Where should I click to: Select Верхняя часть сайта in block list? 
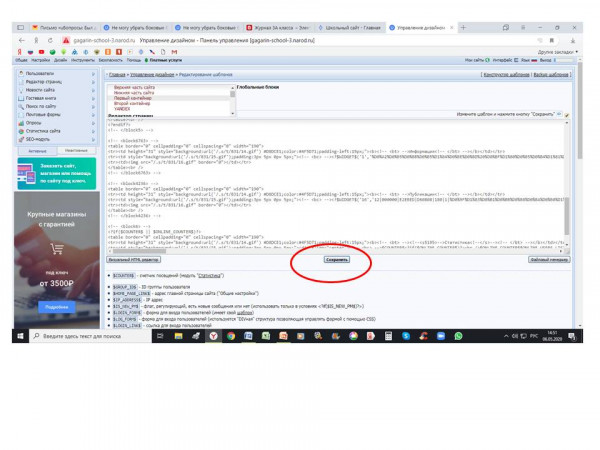click(x=134, y=87)
